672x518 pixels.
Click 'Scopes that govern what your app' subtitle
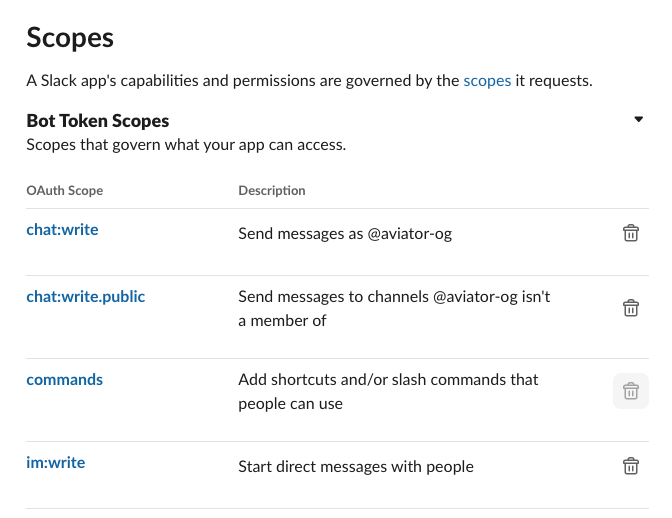tap(186, 145)
